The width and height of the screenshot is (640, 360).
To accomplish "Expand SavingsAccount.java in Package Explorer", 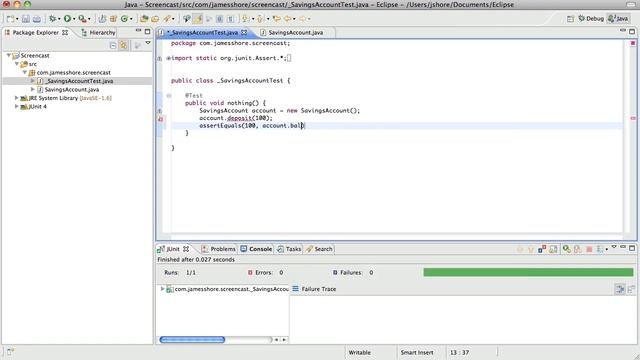I will pos(33,89).
